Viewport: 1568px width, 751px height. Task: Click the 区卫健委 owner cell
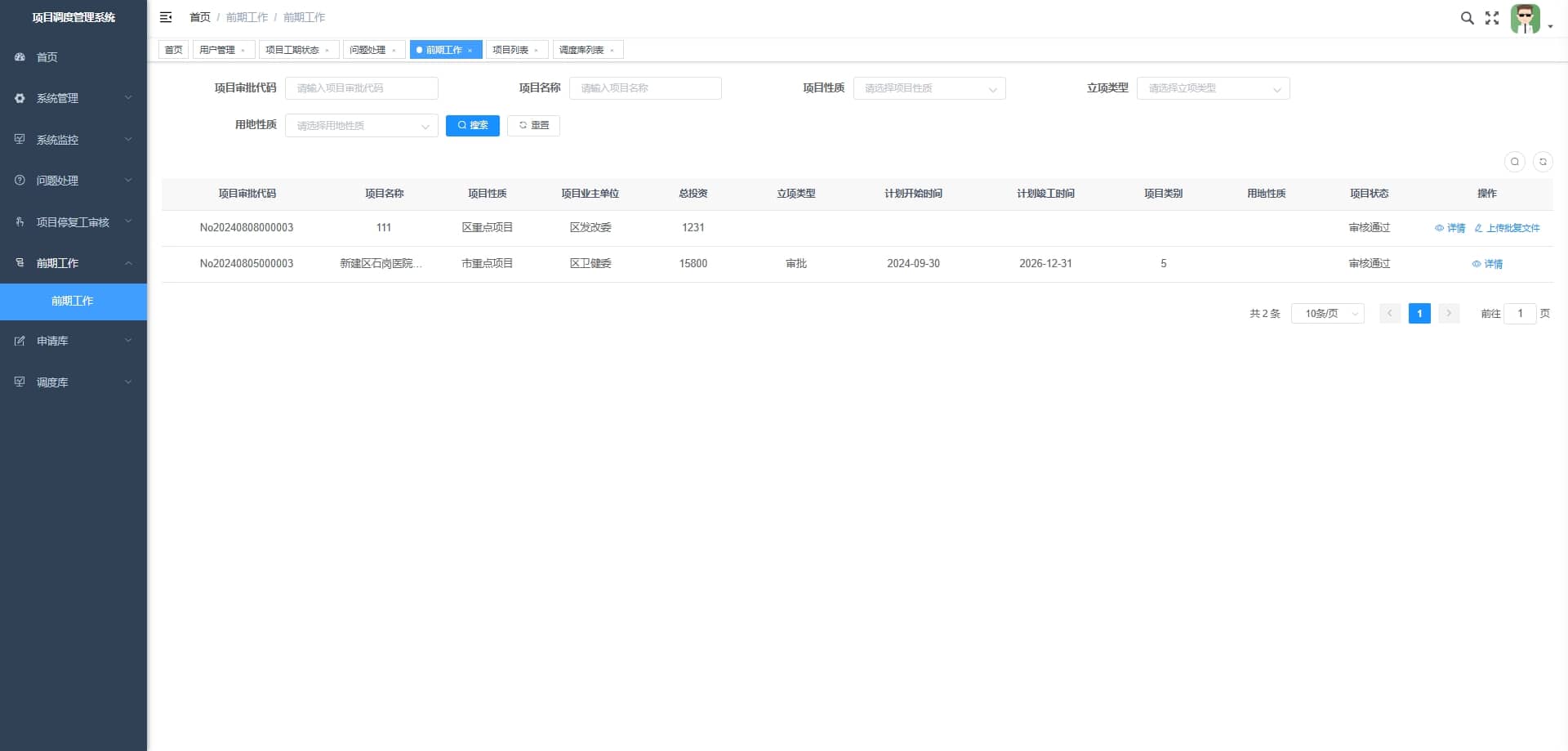[590, 264]
